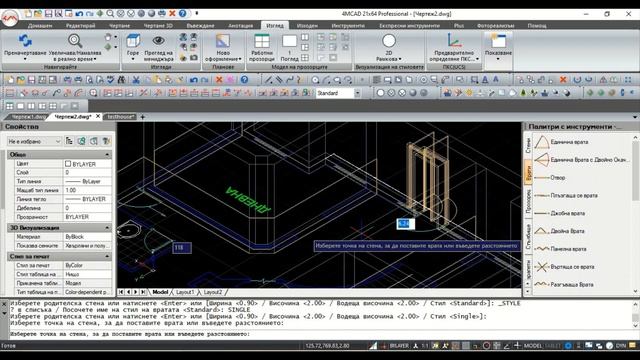
Task: Click the 'Мащаб тип линия' 1.00 value
Action: [87, 190]
